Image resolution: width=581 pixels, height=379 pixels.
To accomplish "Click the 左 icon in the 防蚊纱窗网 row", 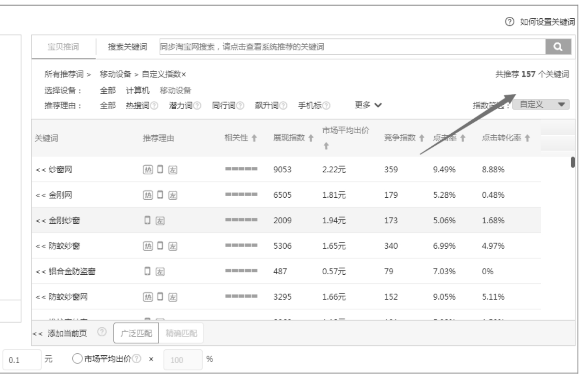I will [173, 297].
